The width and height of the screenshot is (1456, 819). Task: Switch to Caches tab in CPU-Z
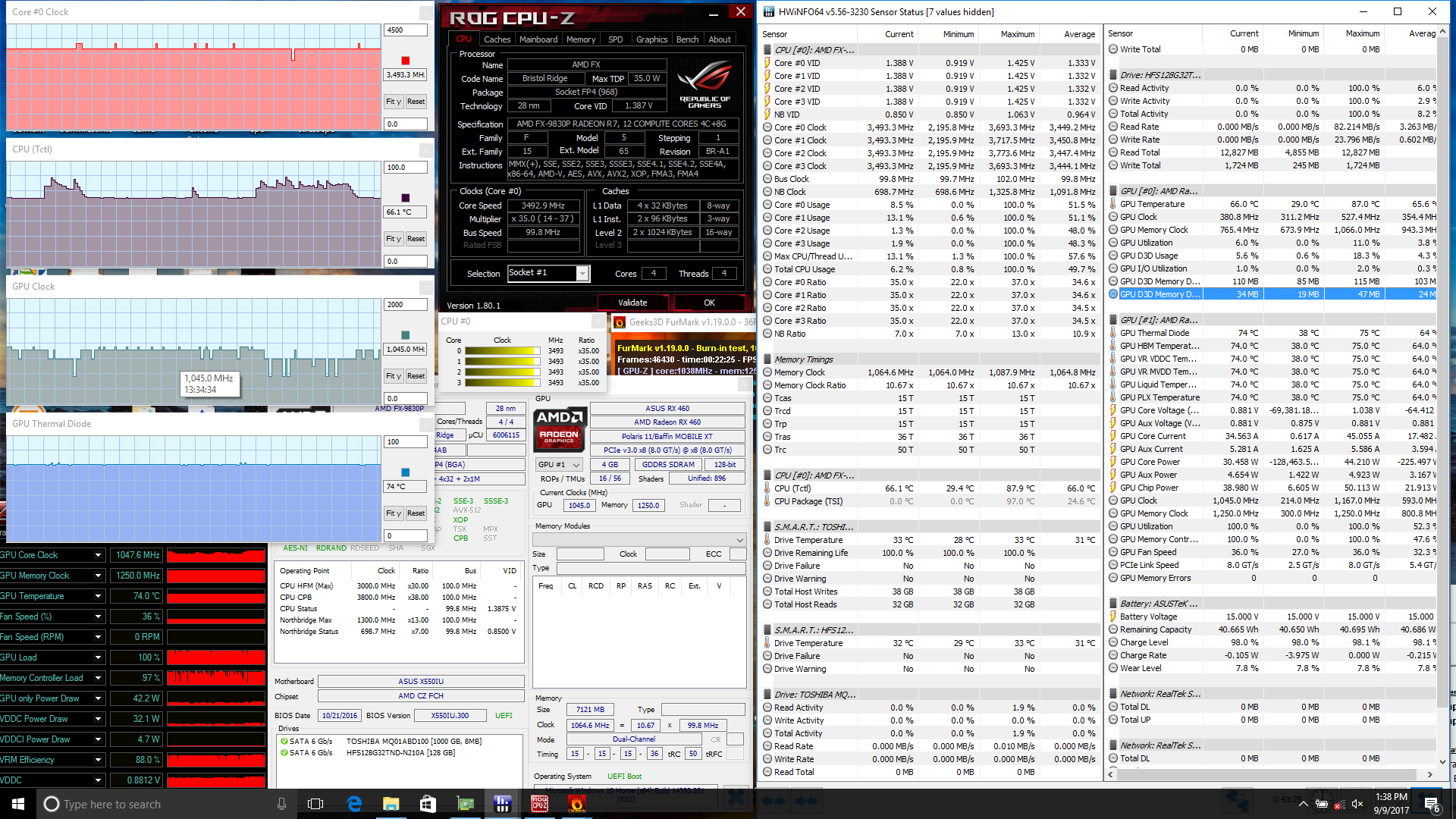pyautogui.click(x=497, y=39)
